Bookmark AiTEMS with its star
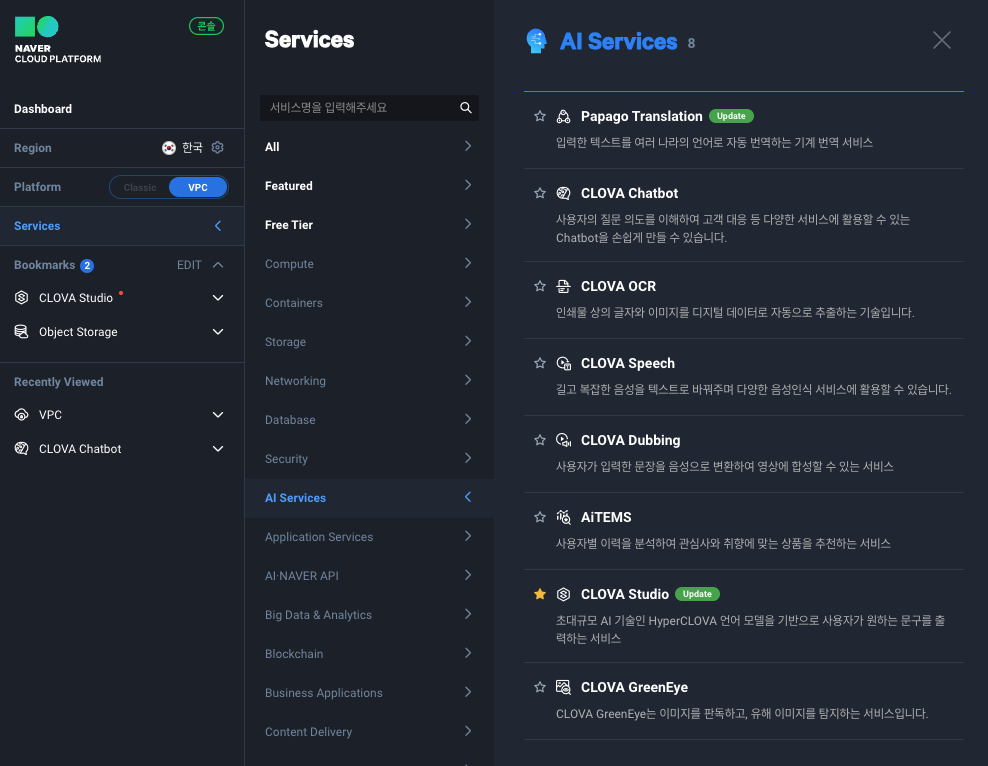988x766 pixels. tap(540, 517)
